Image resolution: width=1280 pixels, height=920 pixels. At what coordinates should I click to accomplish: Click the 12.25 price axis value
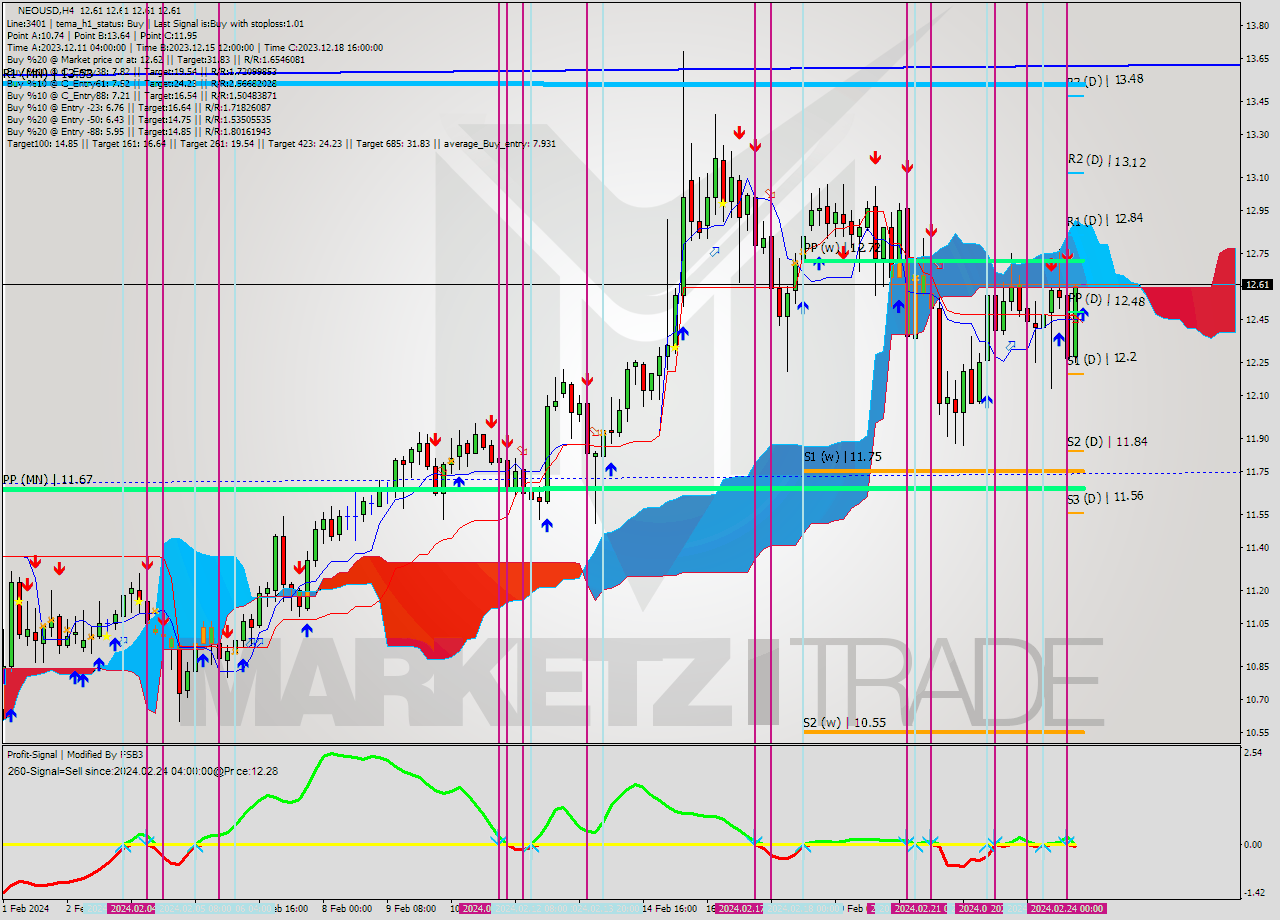click(x=1256, y=363)
